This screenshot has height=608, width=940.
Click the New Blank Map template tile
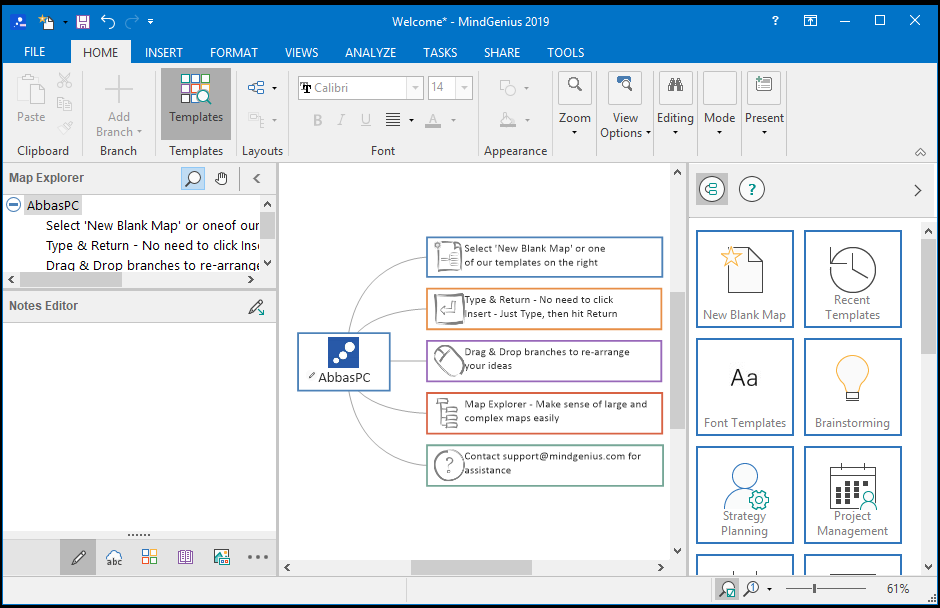[x=745, y=279]
